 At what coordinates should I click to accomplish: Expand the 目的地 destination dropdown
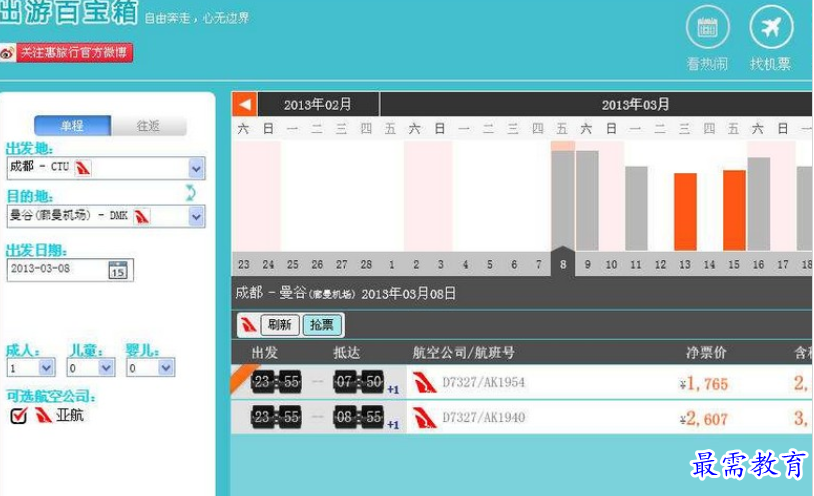(x=196, y=217)
